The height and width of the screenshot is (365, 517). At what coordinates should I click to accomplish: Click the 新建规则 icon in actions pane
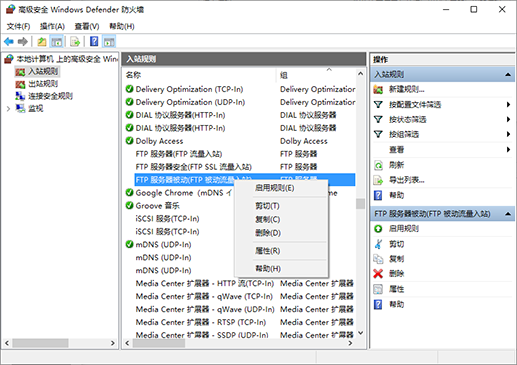[378, 89]
